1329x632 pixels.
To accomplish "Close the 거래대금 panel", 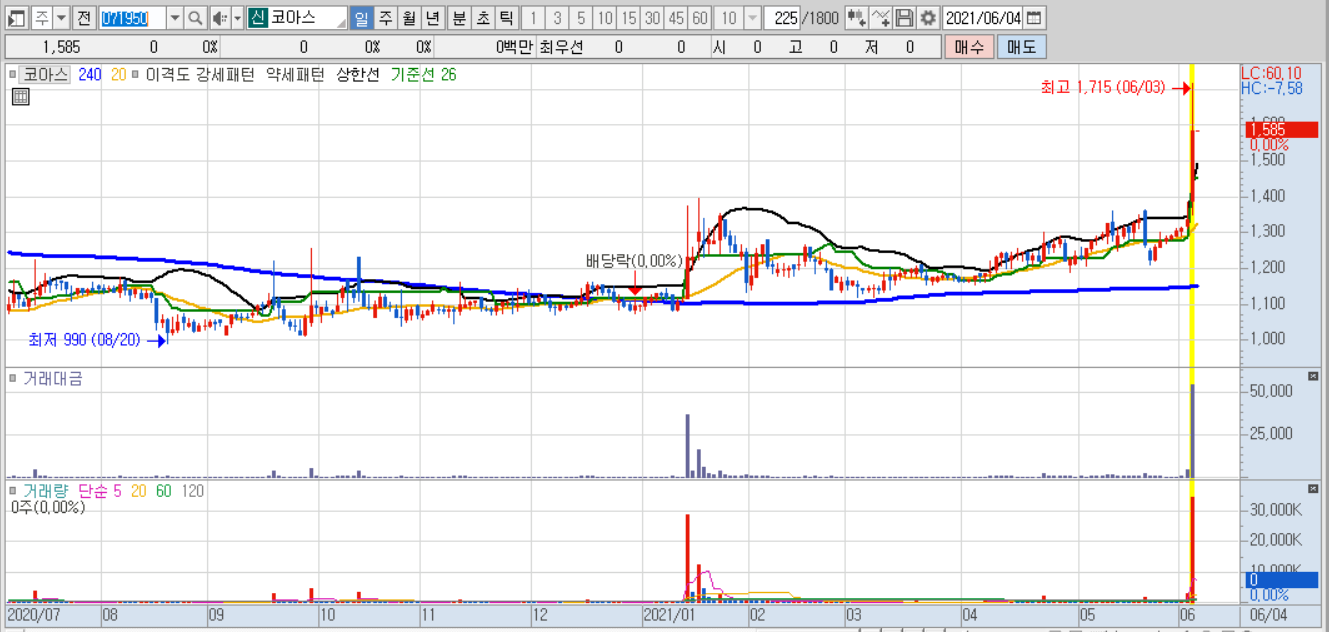I will point(1313,376).
